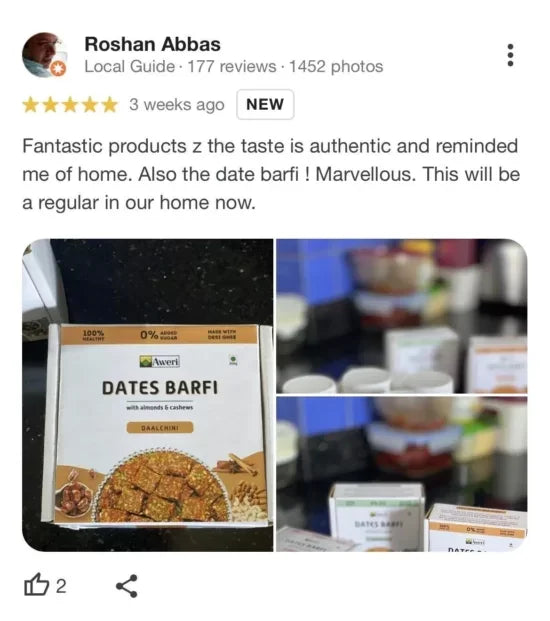This screenshot has width=550, height=621.
Task: Open reviewer name Roshan Abbas
Action: [x=152, y=44]
